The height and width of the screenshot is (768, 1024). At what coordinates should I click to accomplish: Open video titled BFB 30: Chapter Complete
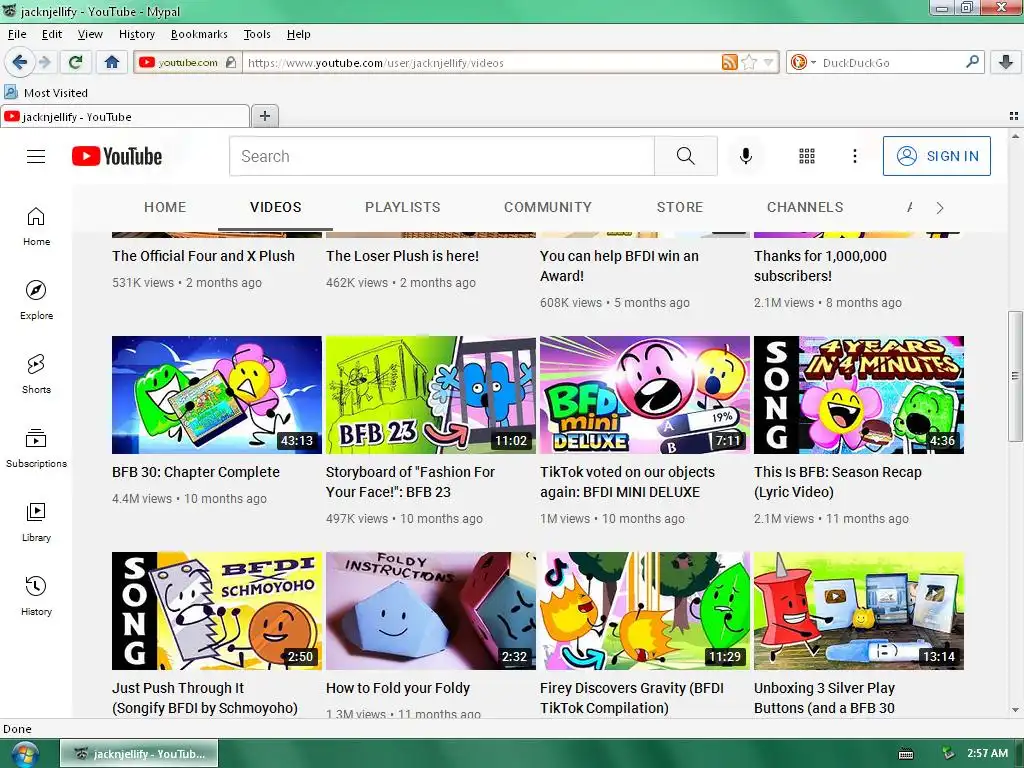pos(195,472)
